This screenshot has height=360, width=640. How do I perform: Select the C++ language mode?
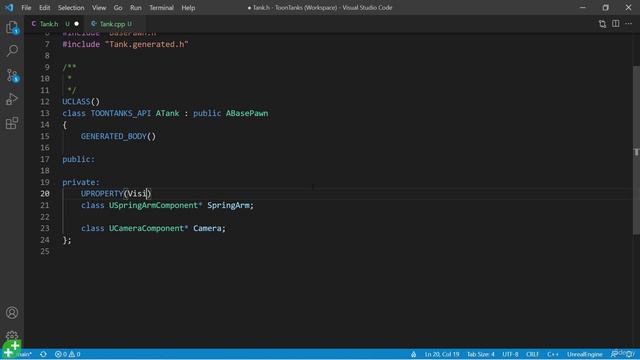(553, 354)
